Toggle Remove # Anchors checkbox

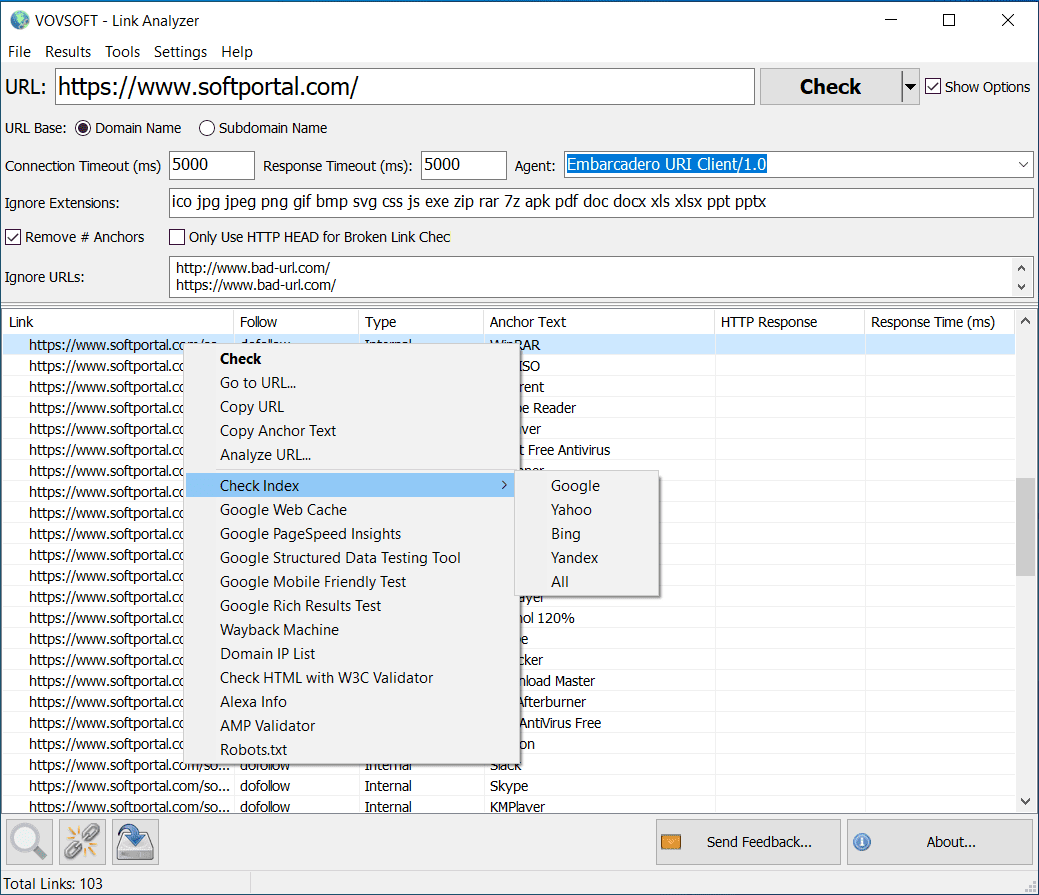[x=13, y=237]
